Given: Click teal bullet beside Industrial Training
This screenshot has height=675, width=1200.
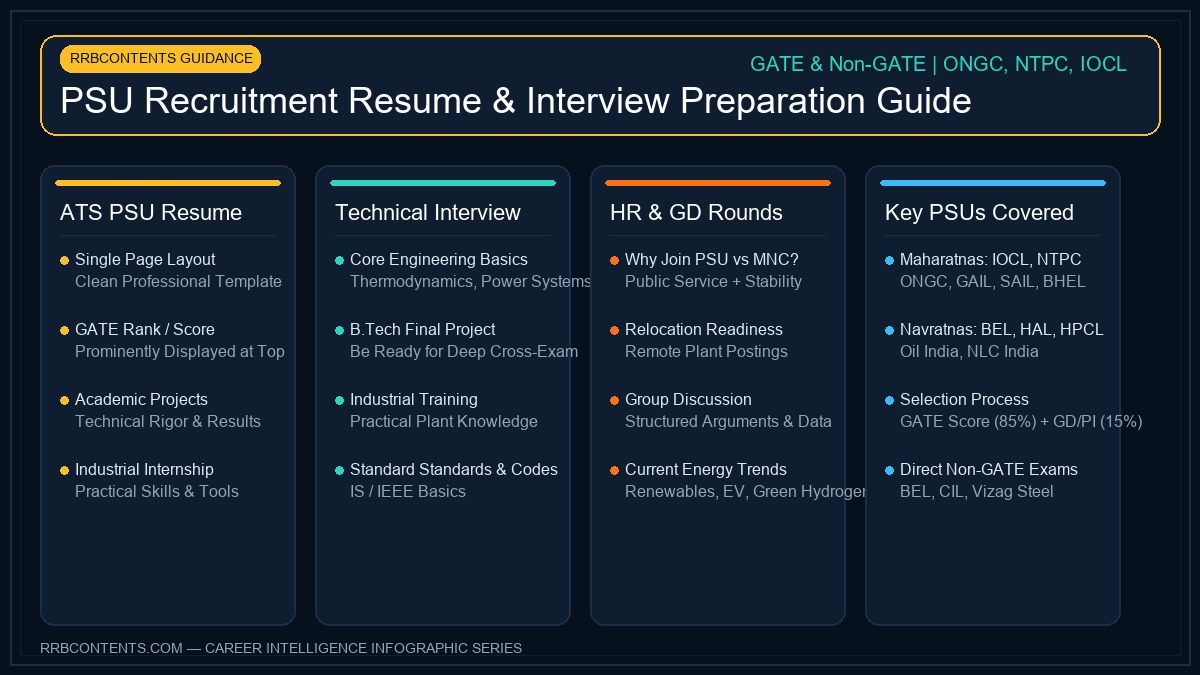Looking at the screenshot, I should pos(339,400).
